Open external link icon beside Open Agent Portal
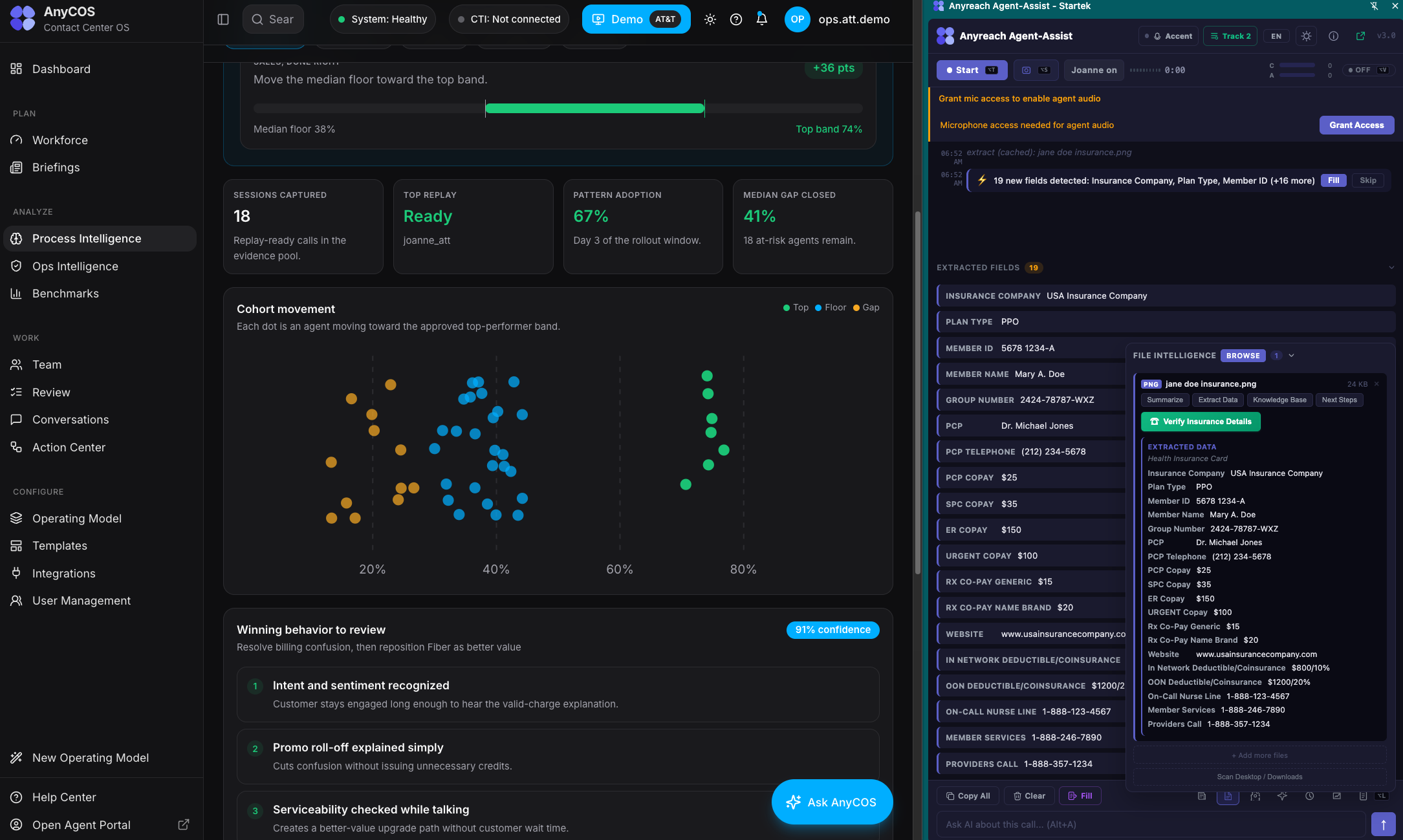The image size is (1403, 840). click(184, 824)
